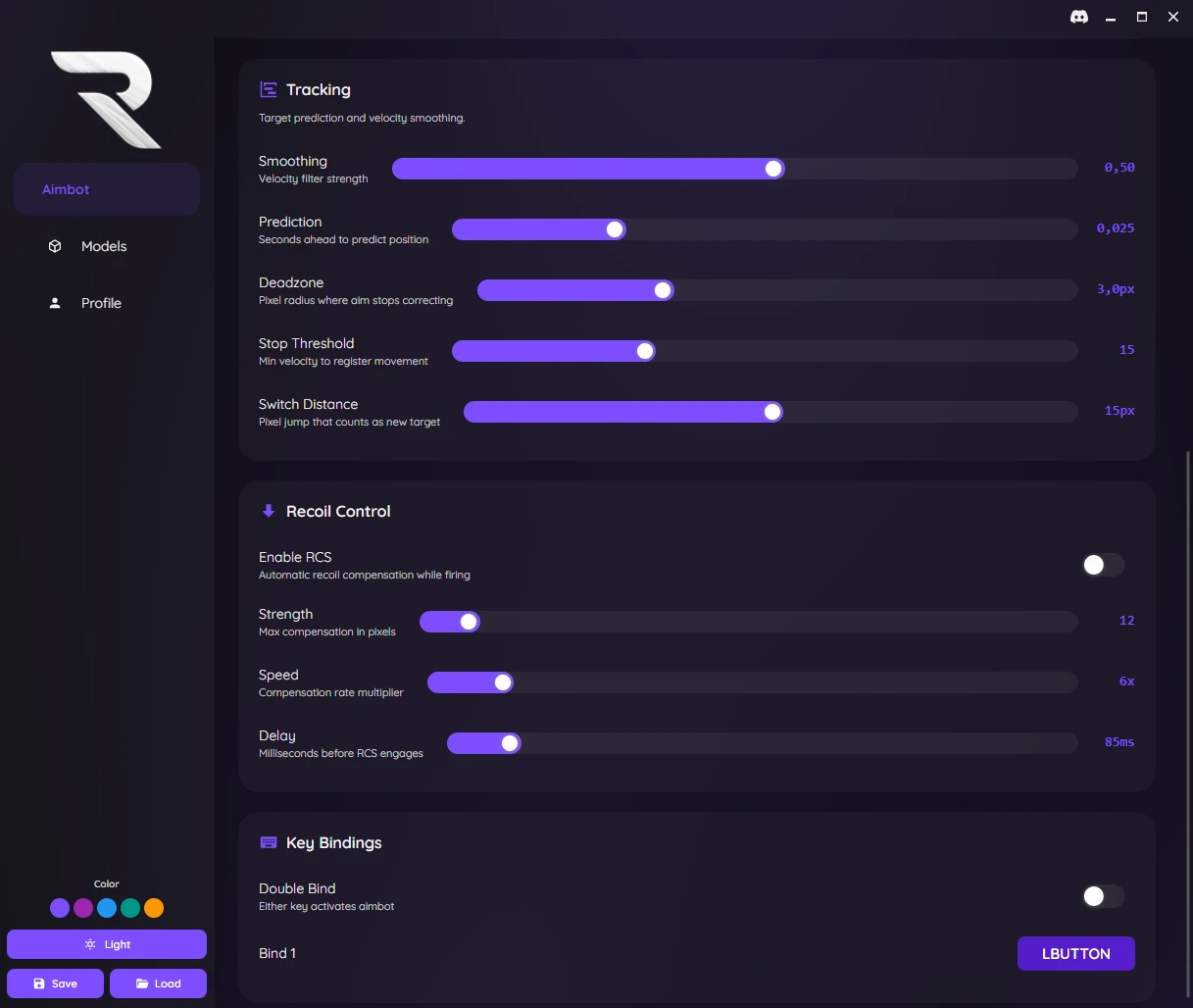This screenshot has height=1008, width=1193.
Task: Click the folder icon on Load button
Action: pyautogui.click(x=142, y=983)
